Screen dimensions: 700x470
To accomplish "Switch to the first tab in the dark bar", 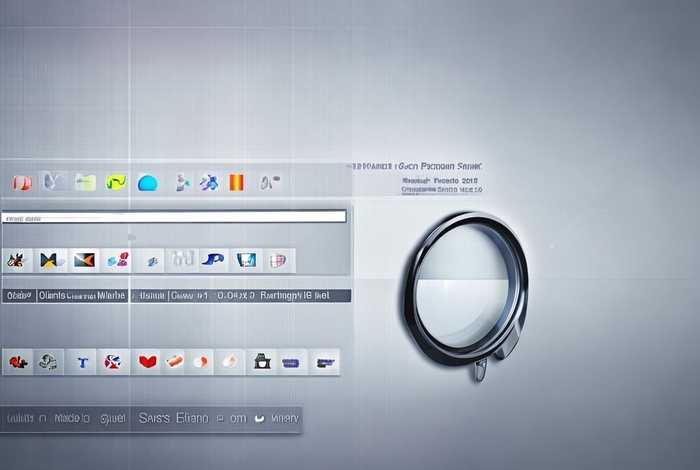I will pyautogui.click(x=16, y=296).
